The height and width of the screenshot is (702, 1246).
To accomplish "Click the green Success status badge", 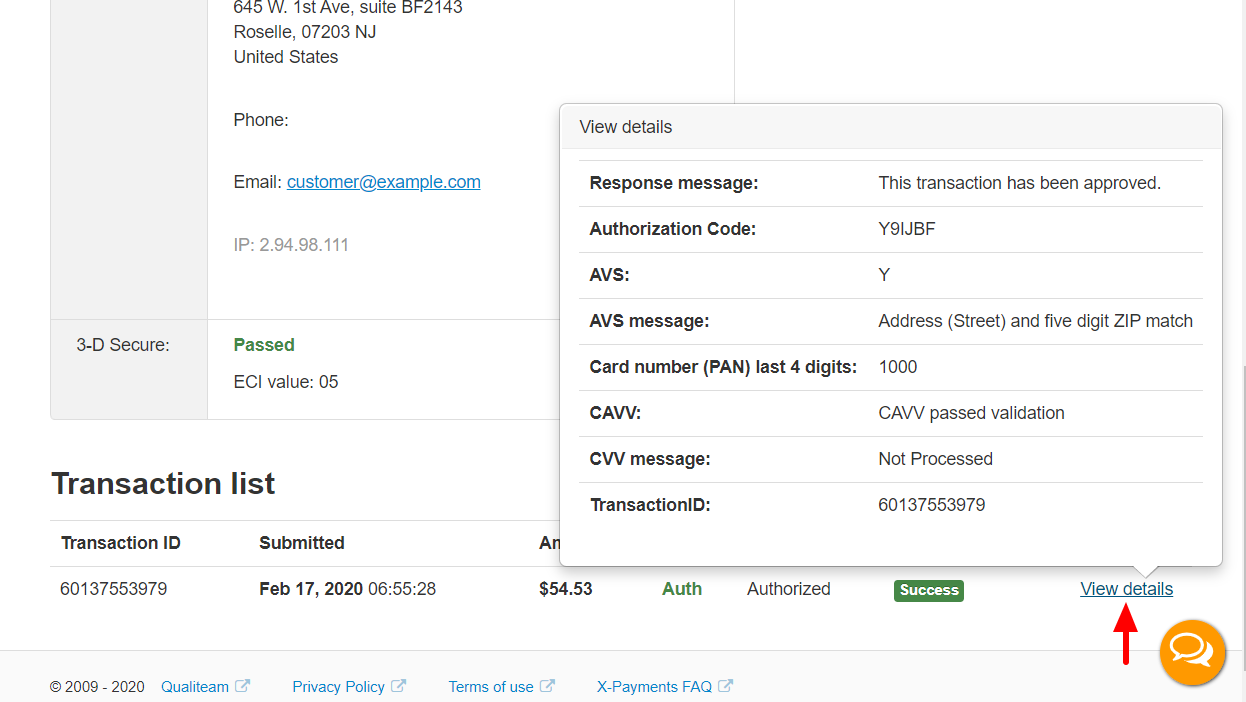I will point(929,590).
